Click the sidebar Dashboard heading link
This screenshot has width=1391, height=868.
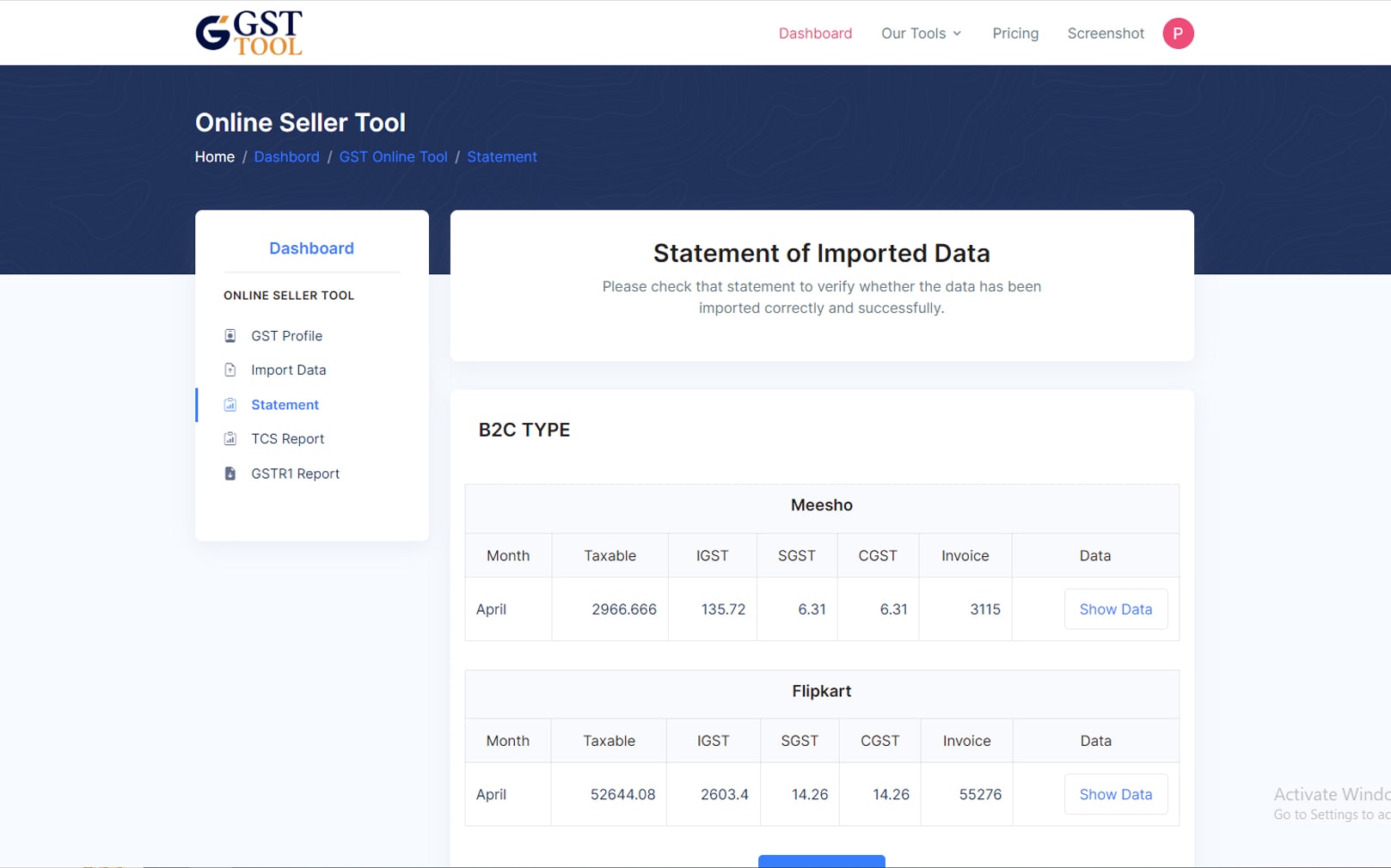click(311, 248)
